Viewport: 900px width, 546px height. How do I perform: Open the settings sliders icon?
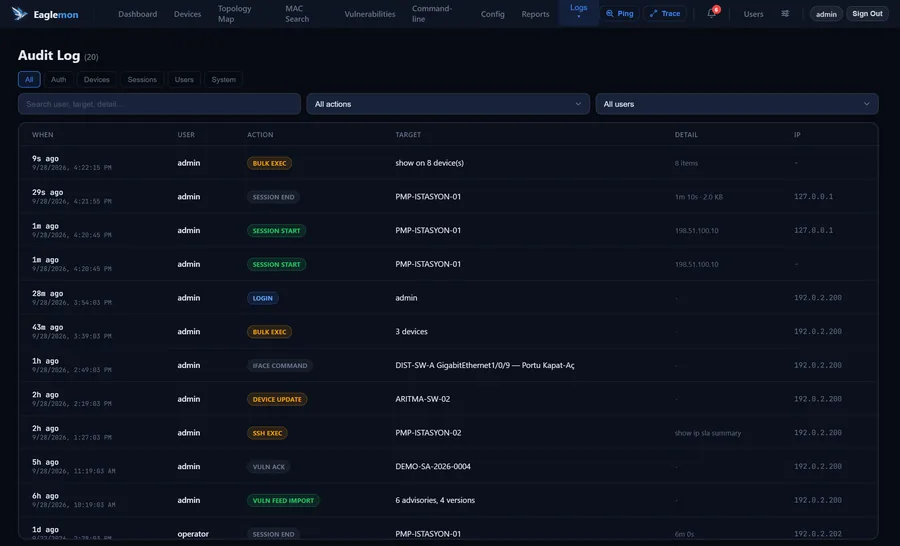[x=785, y=14]
